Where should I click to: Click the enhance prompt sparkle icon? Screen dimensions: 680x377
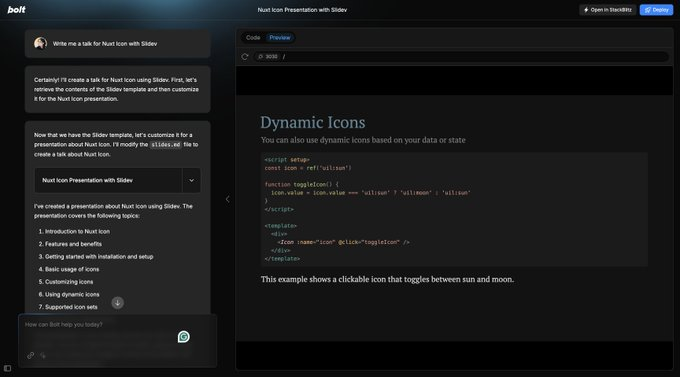pyautogui.click(x=43, y=355)
